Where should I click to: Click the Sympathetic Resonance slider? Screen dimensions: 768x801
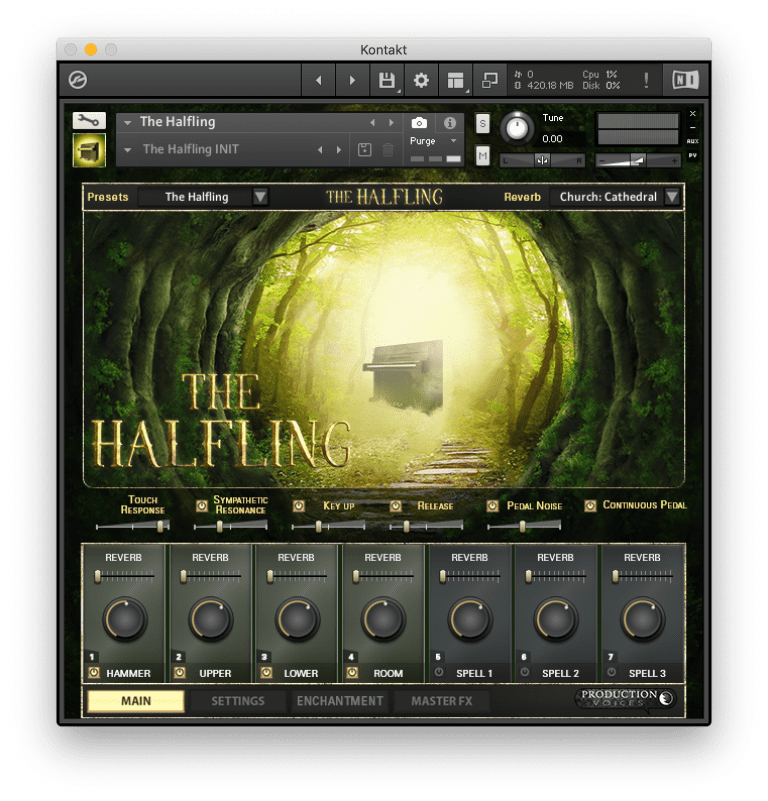click(x=230, y=526)
